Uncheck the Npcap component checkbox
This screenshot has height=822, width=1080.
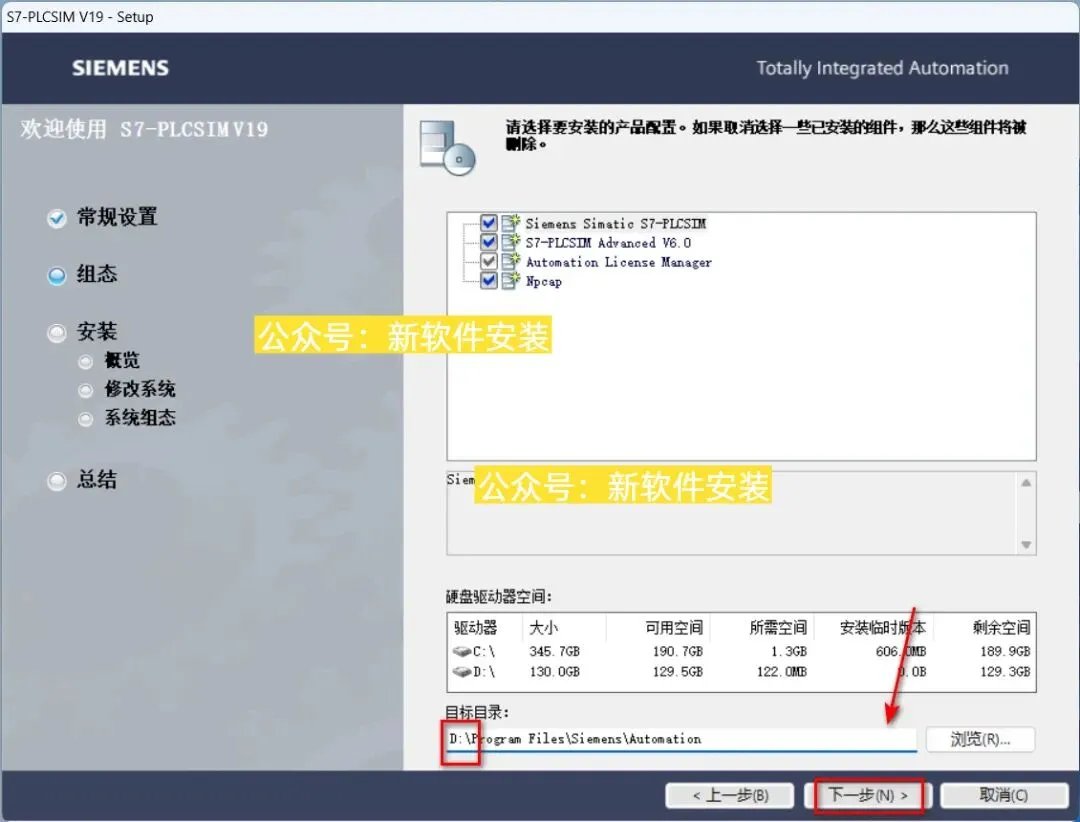point(488,281)
